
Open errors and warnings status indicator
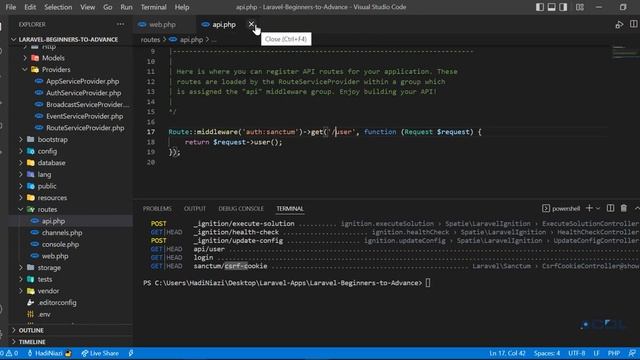[9, 353]
